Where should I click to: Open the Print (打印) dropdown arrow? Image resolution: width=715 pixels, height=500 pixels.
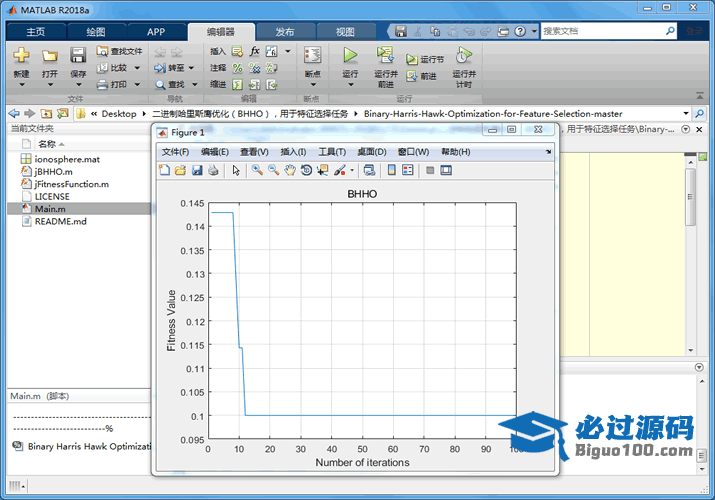pos(136,85)
